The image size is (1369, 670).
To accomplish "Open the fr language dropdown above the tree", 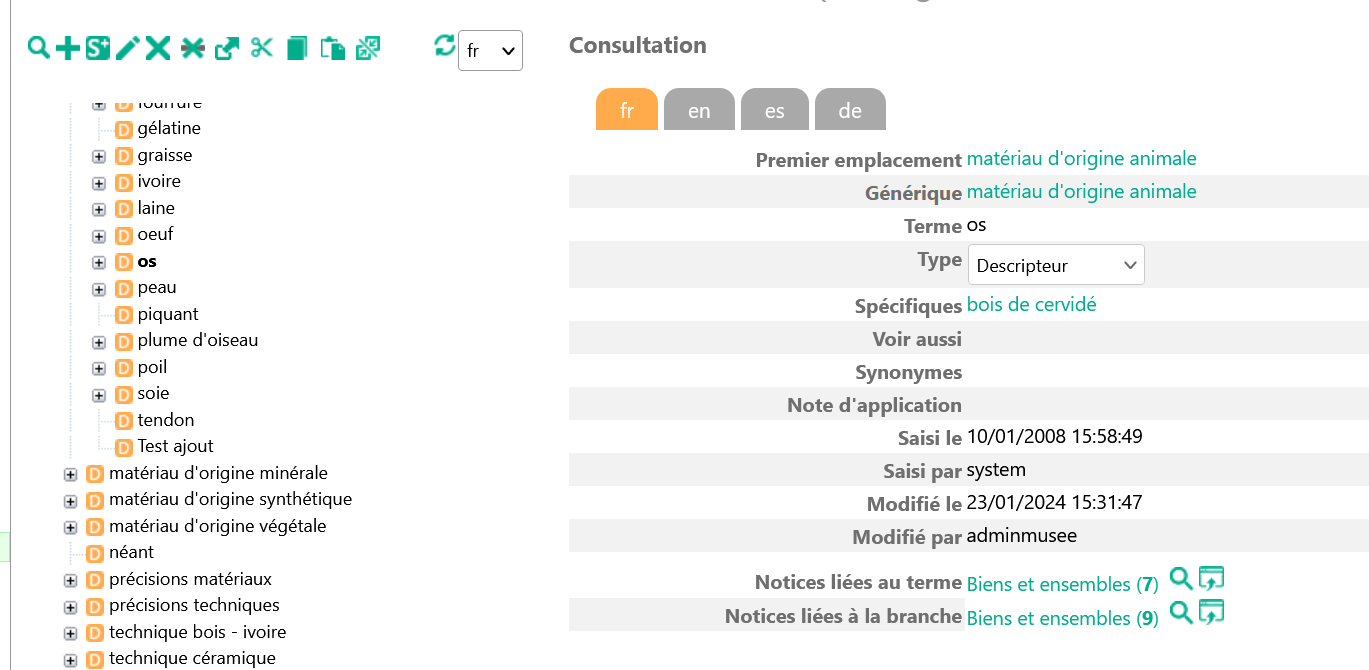I will click(490, 51).
